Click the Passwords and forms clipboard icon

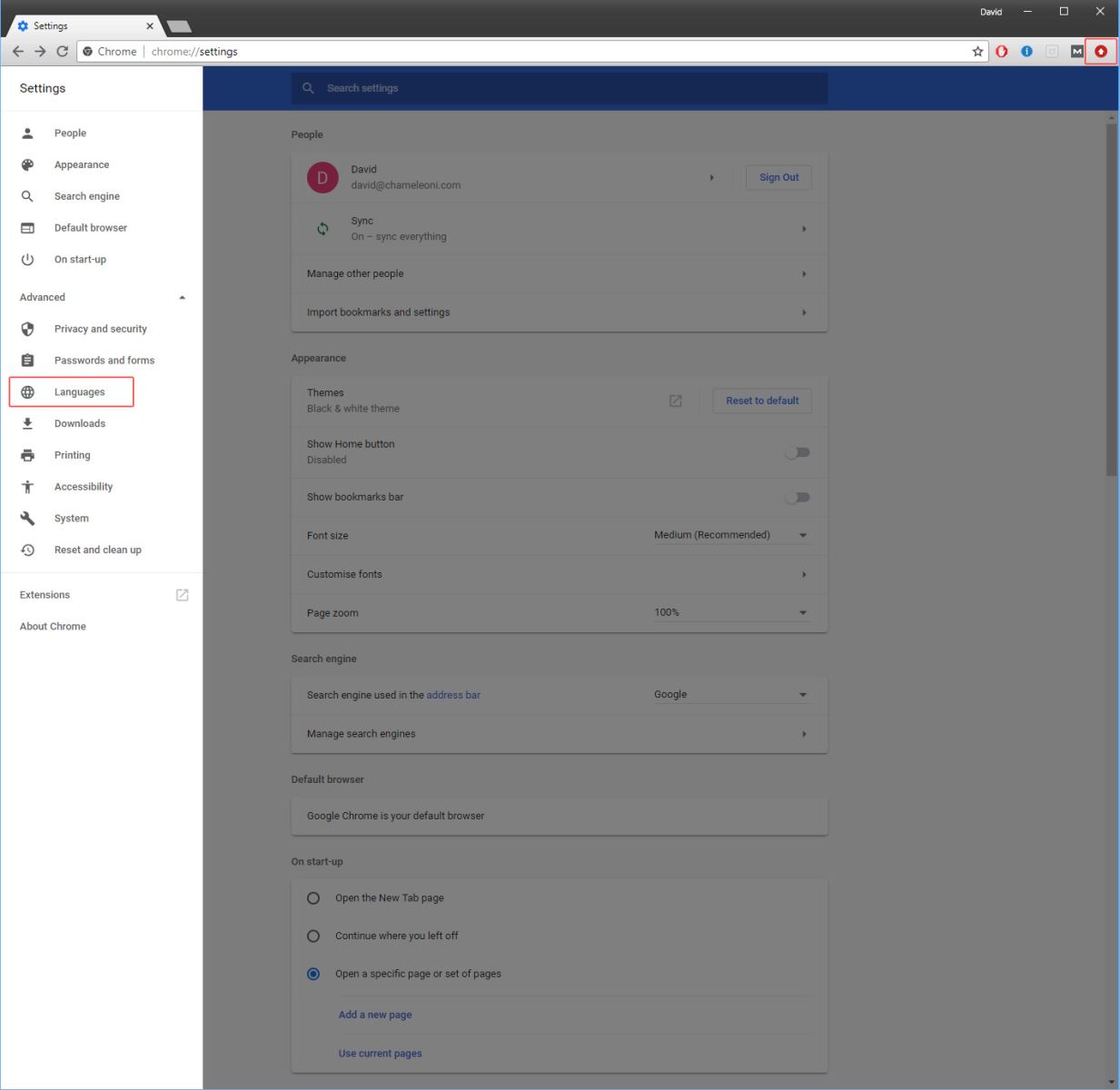27,361
